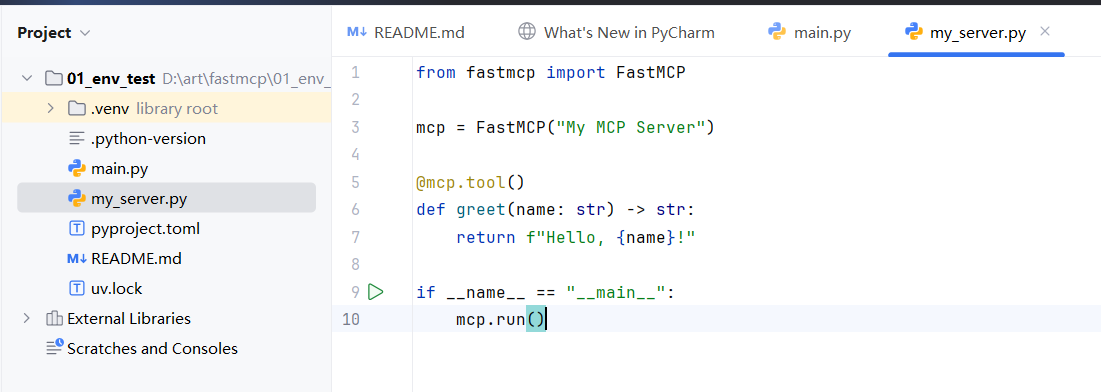Click line number 1 in the gutter
This screenshot has width=1101, height=392.
[x=354, y=72]
